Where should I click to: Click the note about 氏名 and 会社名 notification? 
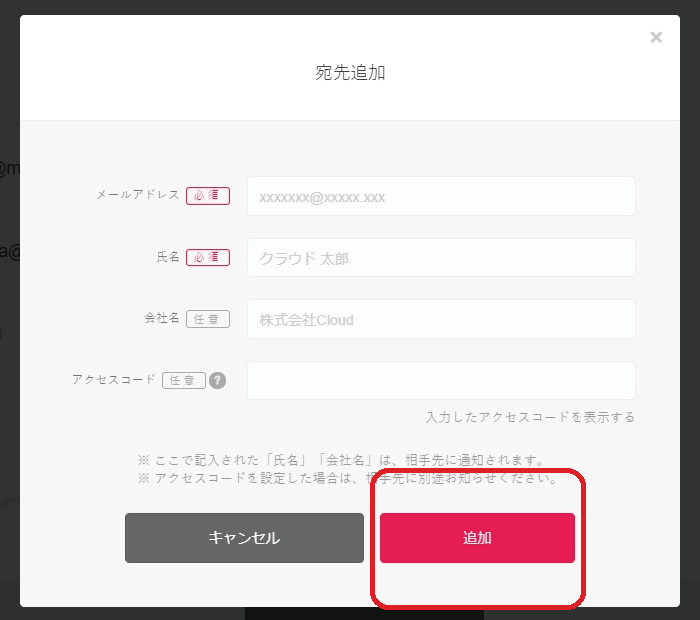343,461
